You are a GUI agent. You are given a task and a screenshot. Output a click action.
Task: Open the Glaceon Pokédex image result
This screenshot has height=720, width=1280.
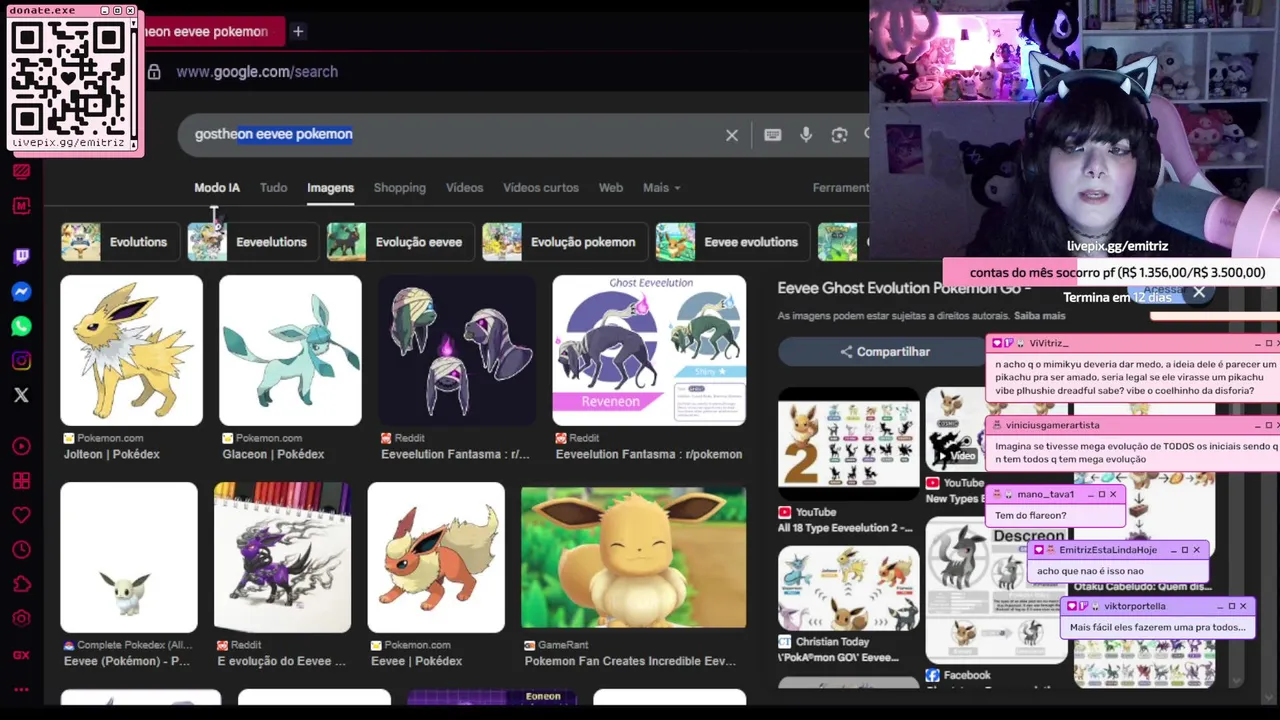[x=290, y=351]
